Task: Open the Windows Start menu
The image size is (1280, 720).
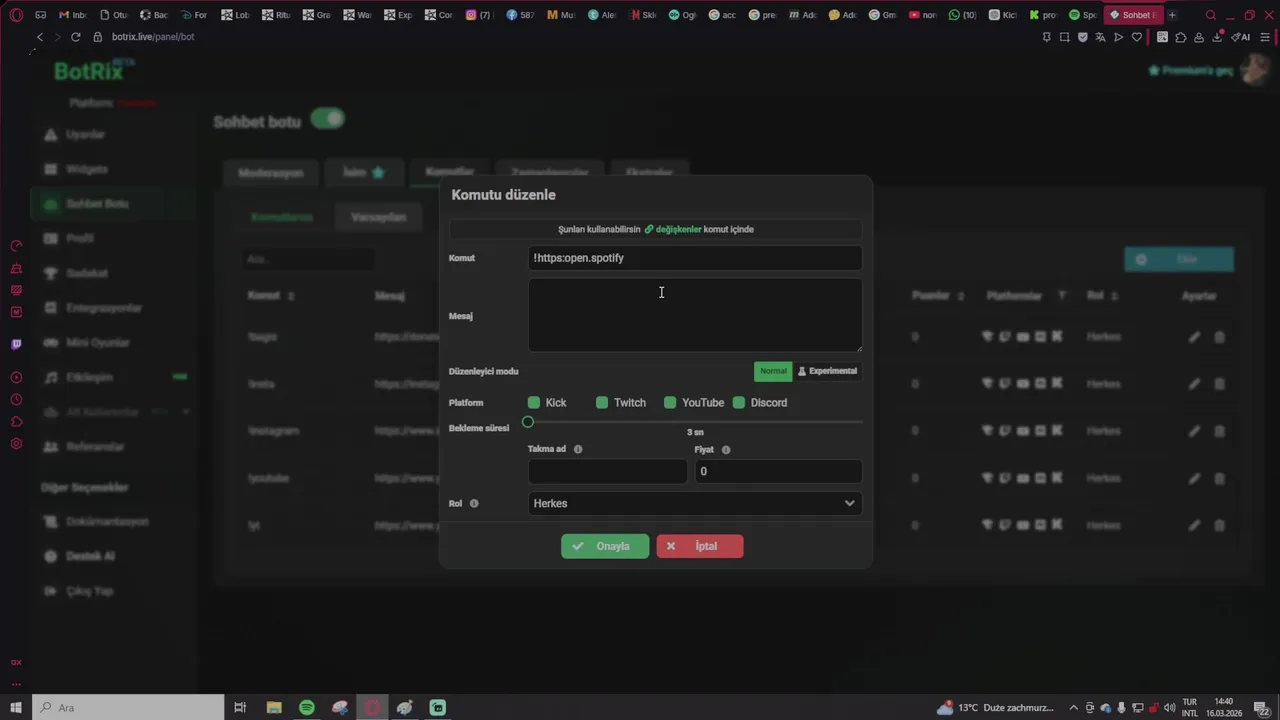Action: coord(16,707)
